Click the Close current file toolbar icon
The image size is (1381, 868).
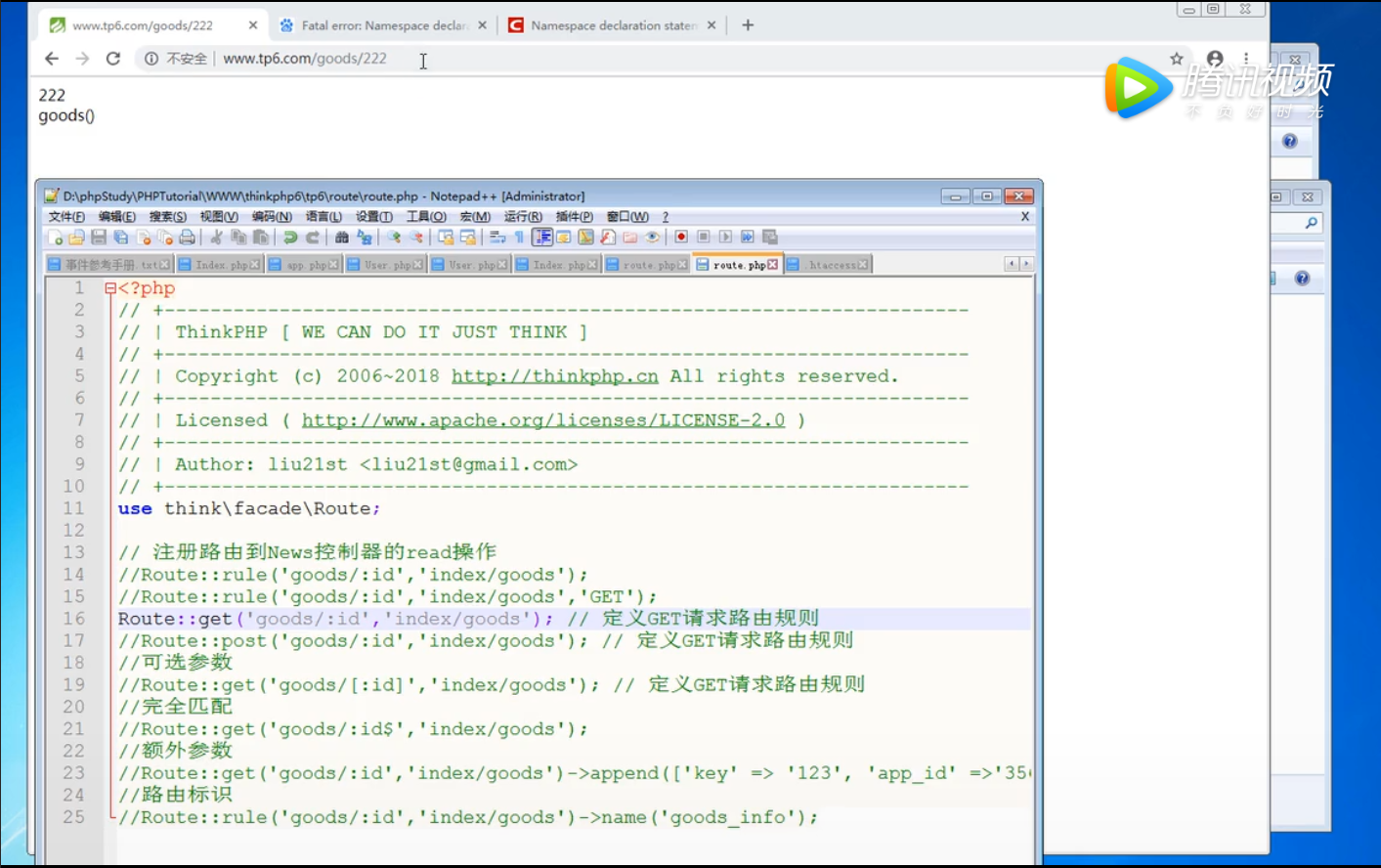(x=144, y=238)
